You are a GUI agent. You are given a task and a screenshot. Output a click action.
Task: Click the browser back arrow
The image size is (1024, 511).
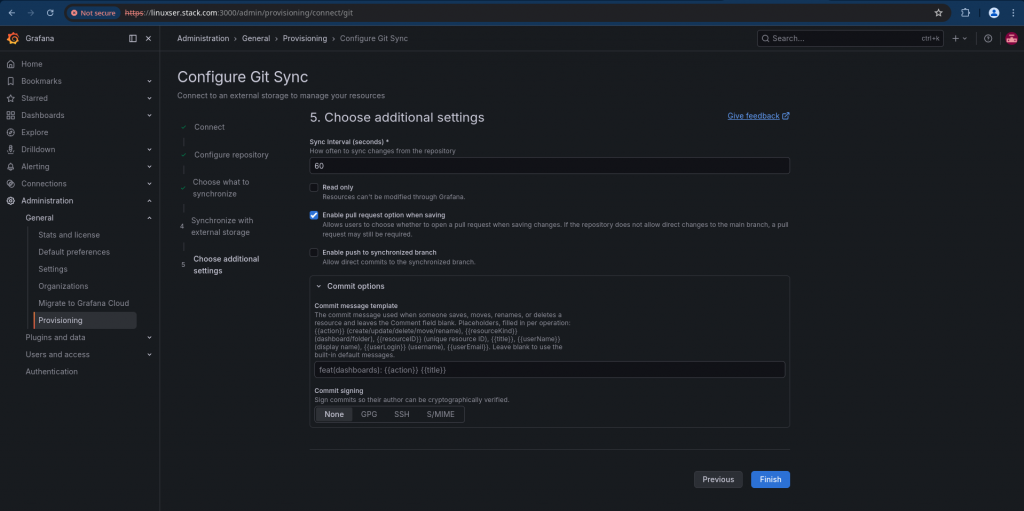click(x=12, y=12)
